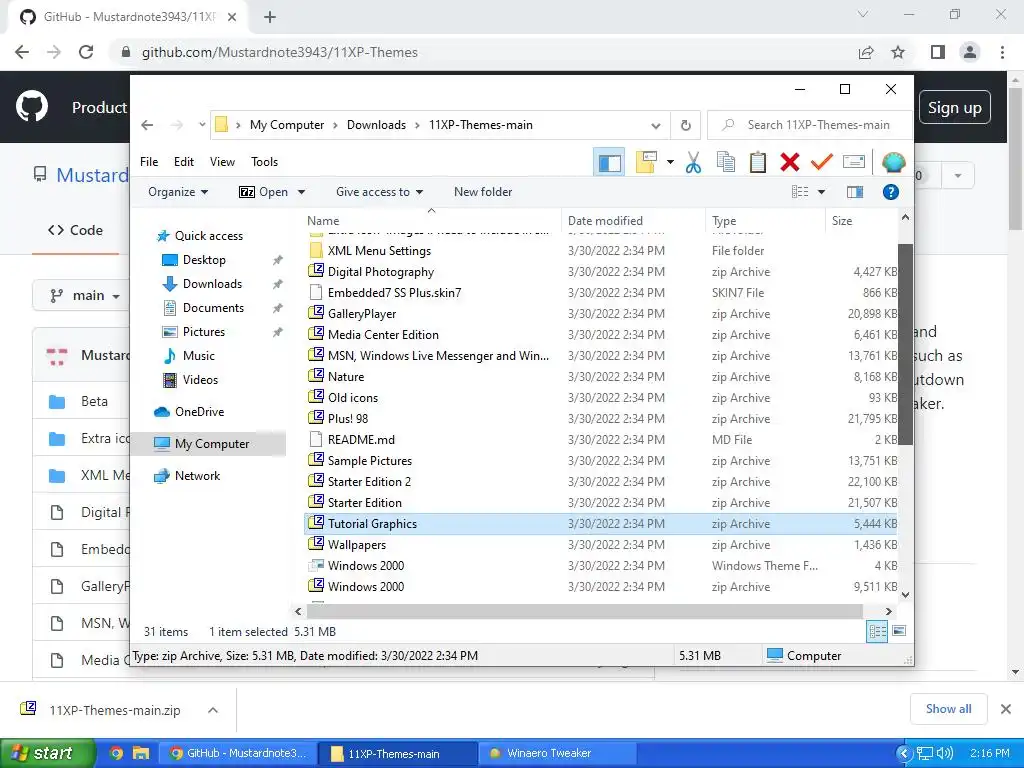The width and height of the screenshot is (1024, 768).
Task: Select the README.md file
Action: (601, 440)
